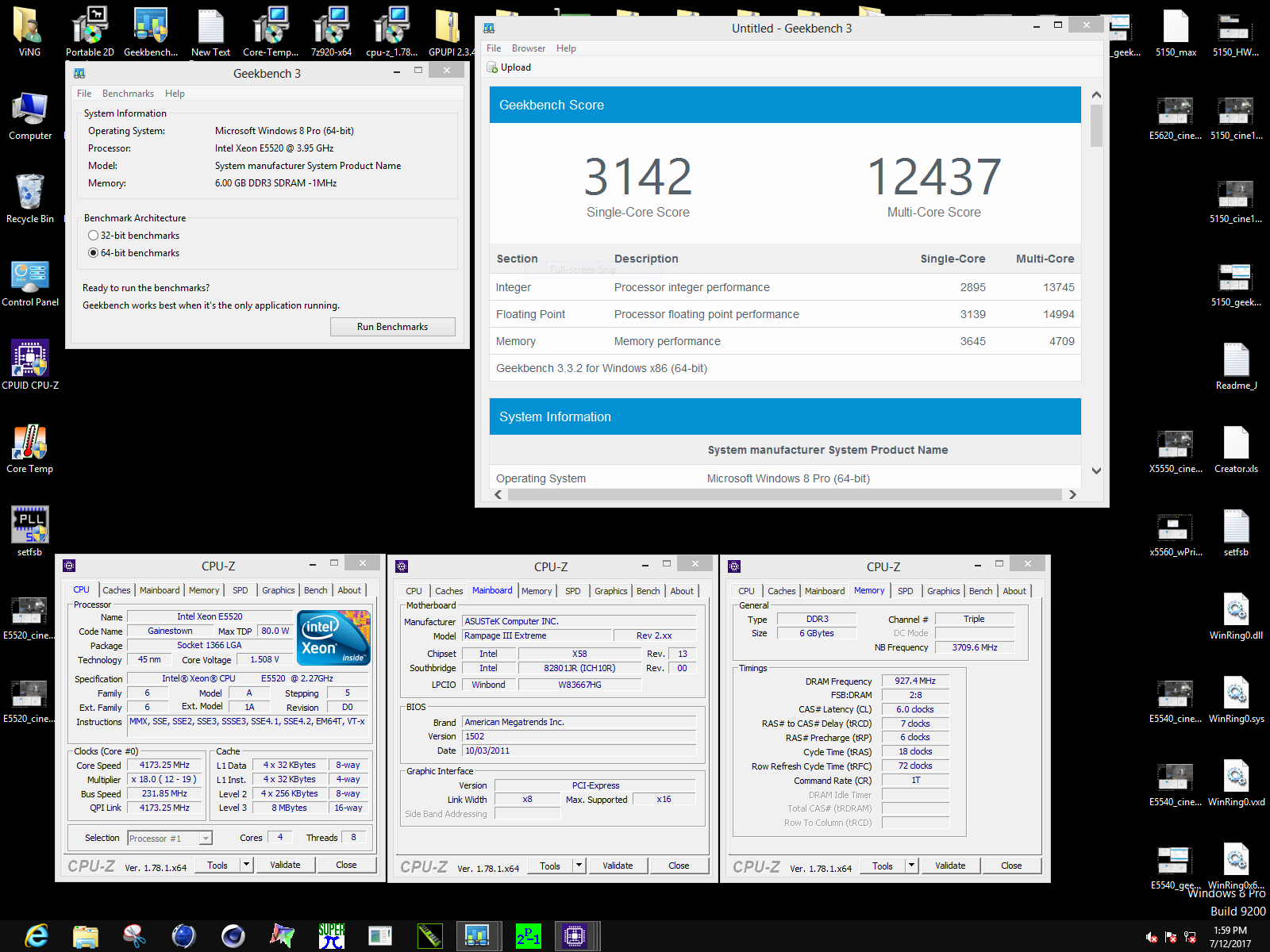Open the cpu-z_1.78 installer icon

pyautogui.click(x=391, y=32)
